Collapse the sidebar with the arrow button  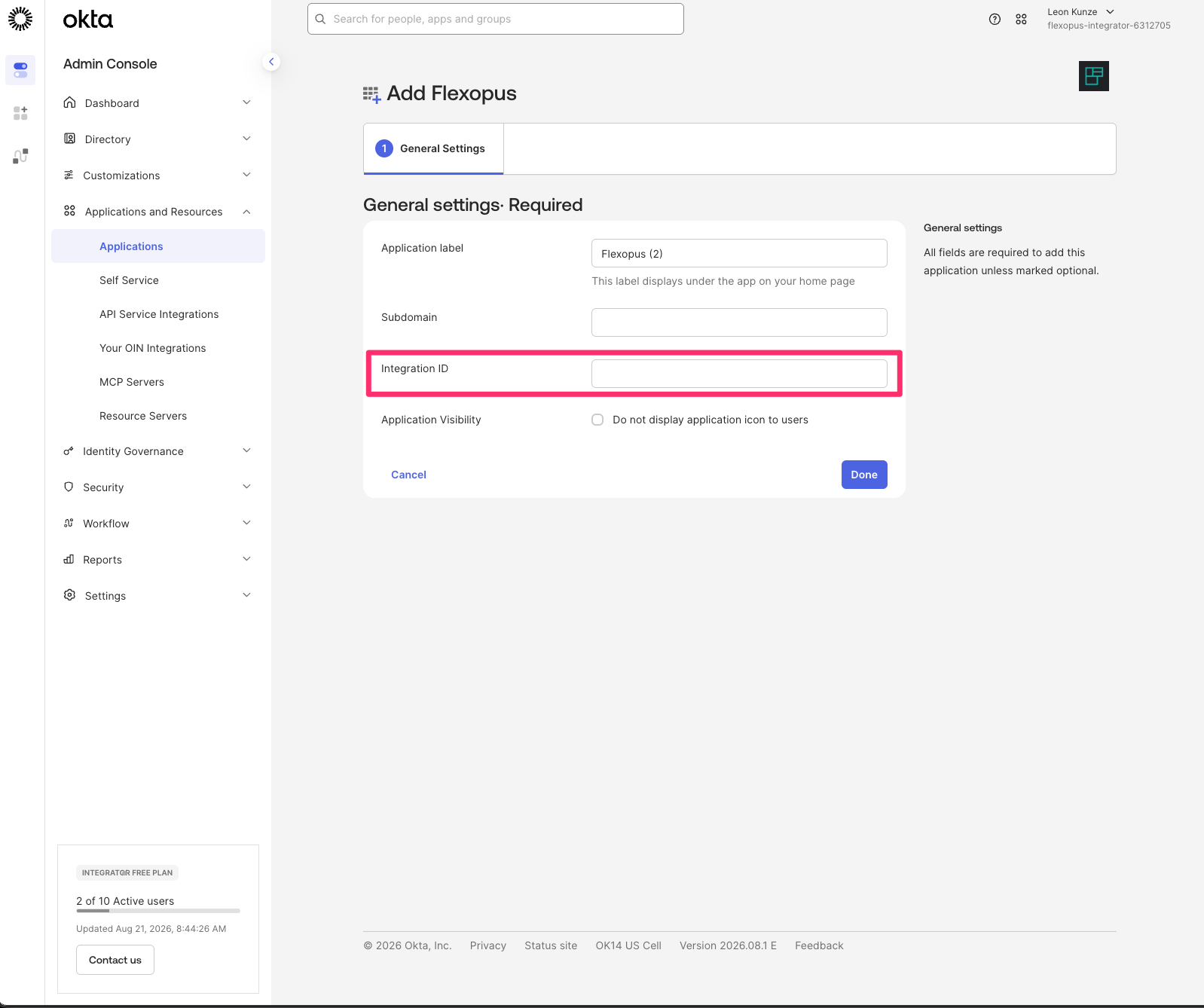coord(271,62)
